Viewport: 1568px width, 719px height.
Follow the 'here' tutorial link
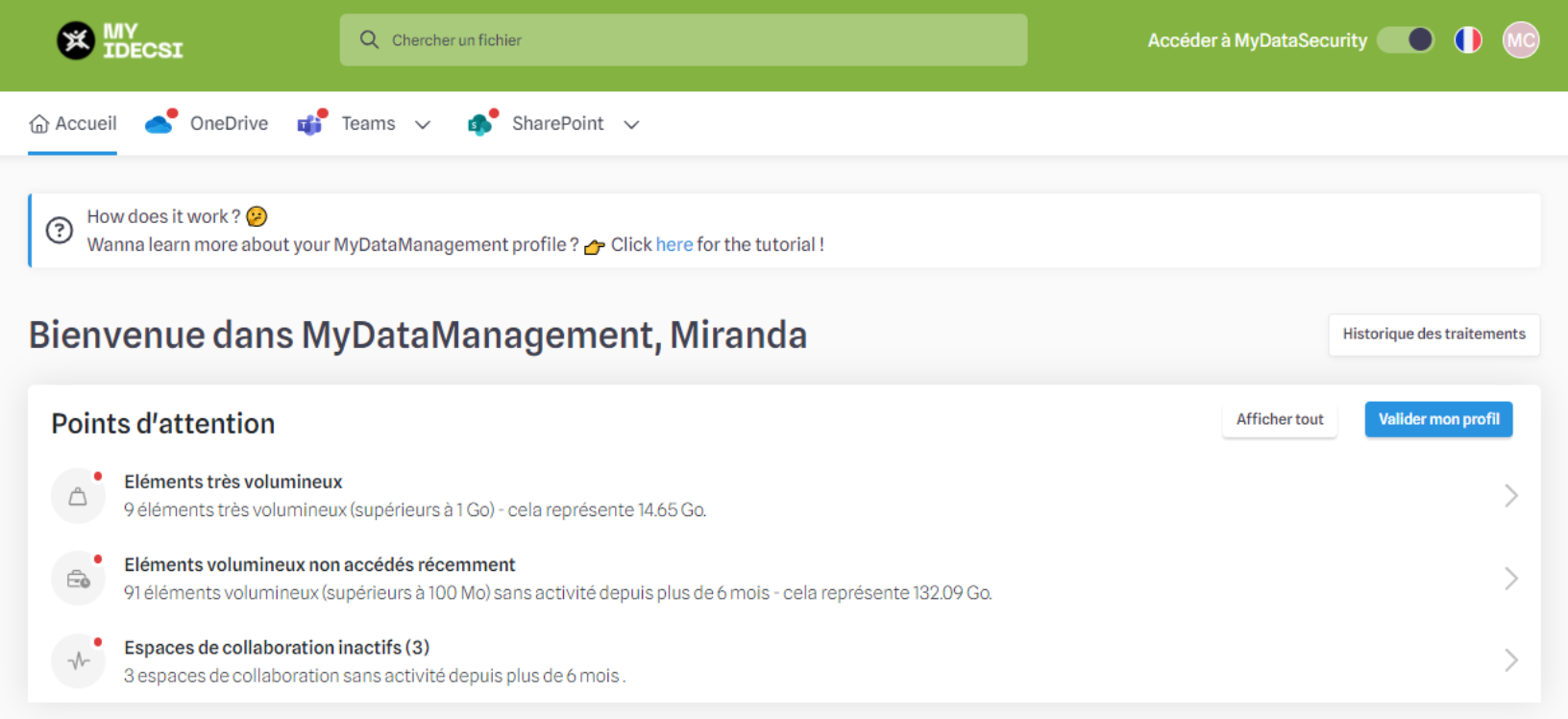674,244
